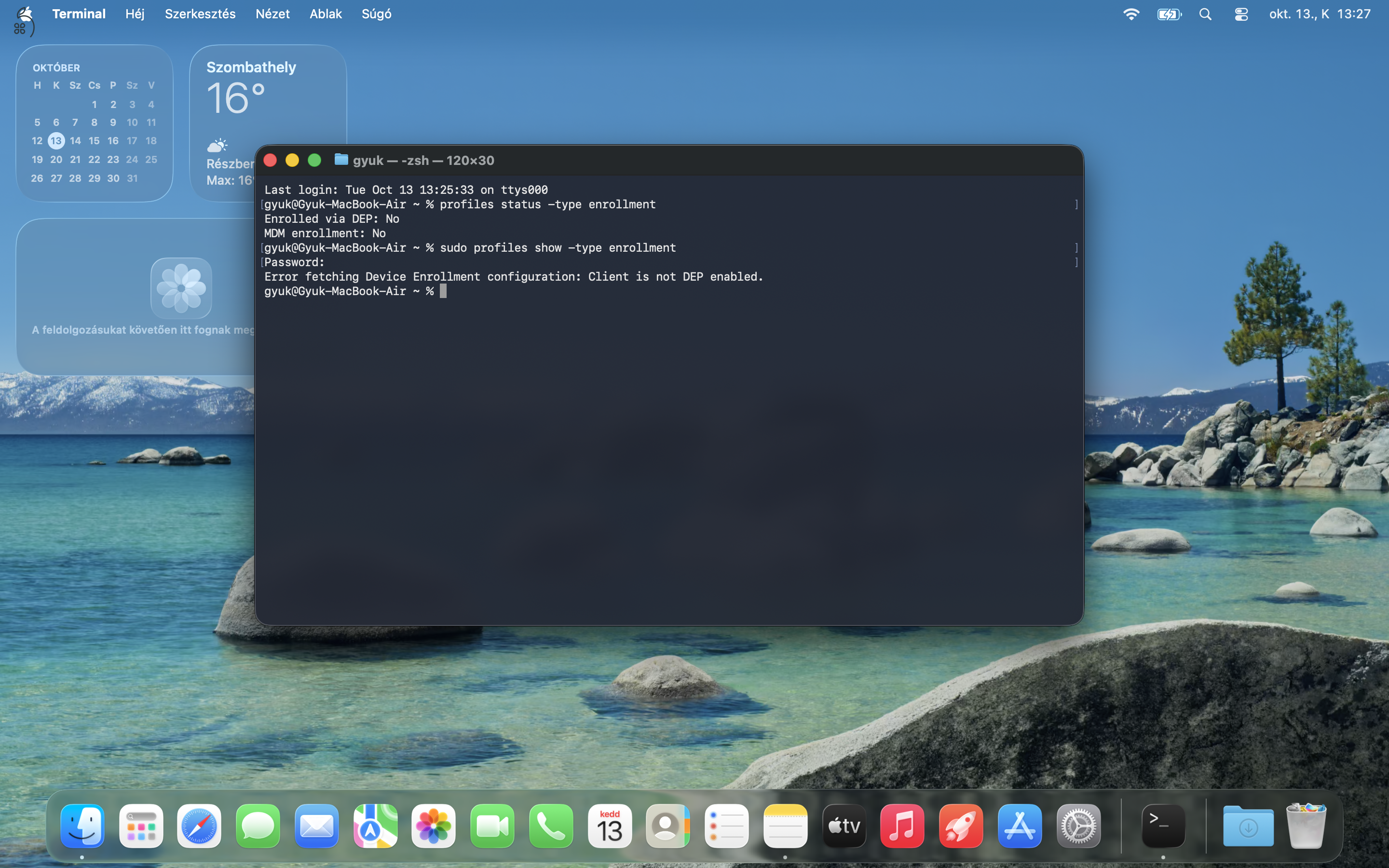Select day 13 in calendar widget
Image resolution: width=1389 pixels, height=868 pixels.
point(55,141)
